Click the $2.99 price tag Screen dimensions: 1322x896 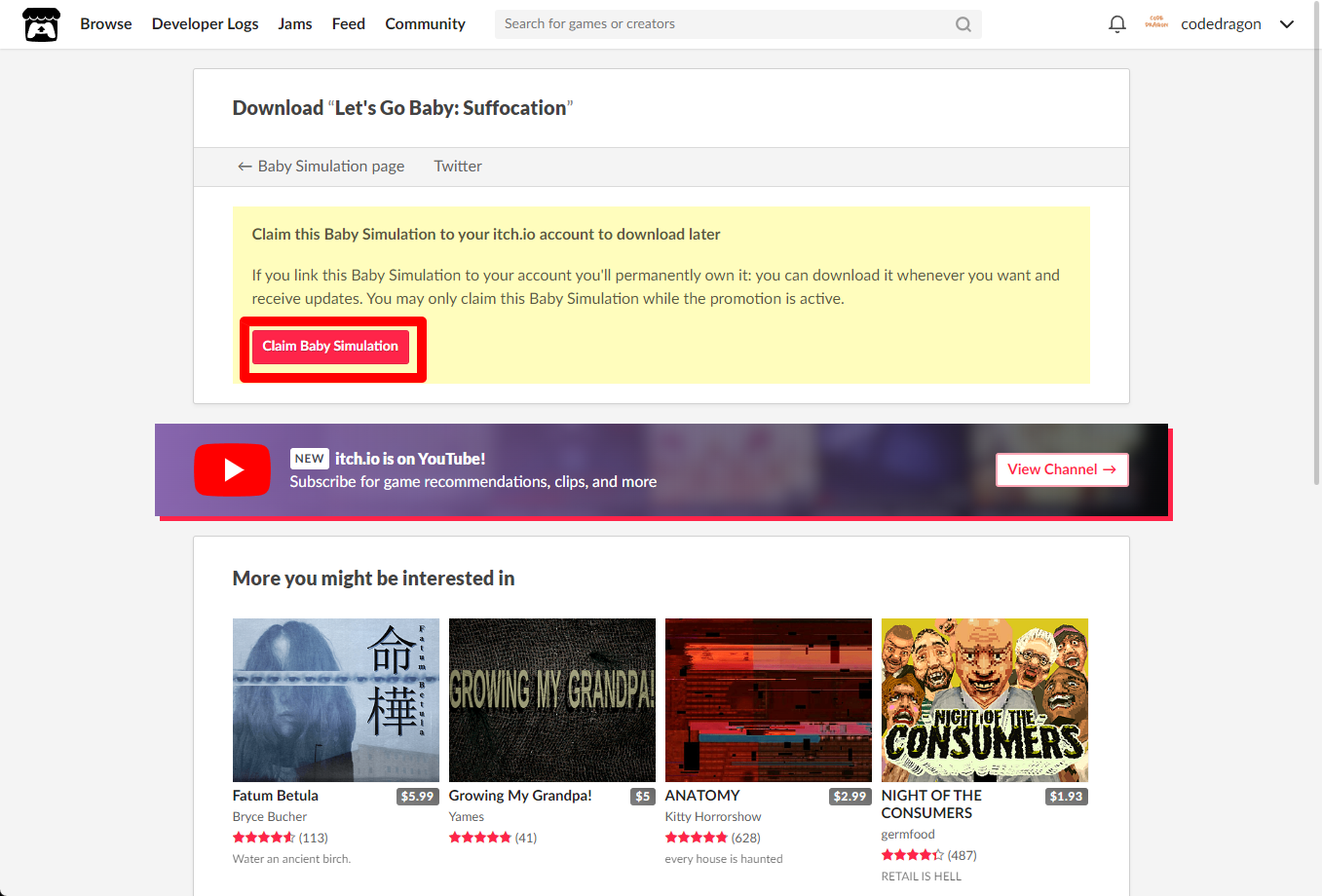pyautogui.click(x=850, y=797)
